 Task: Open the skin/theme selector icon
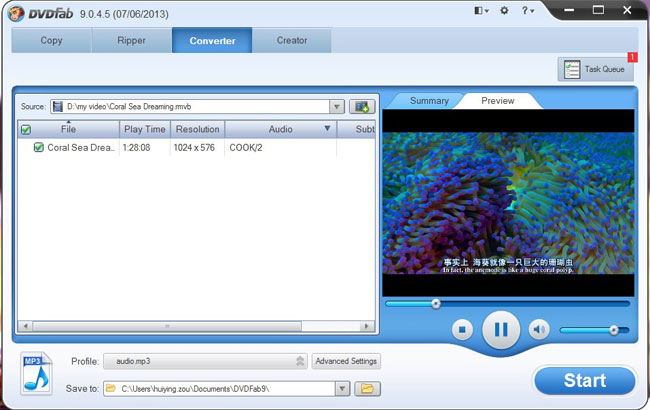coord(481,11)
